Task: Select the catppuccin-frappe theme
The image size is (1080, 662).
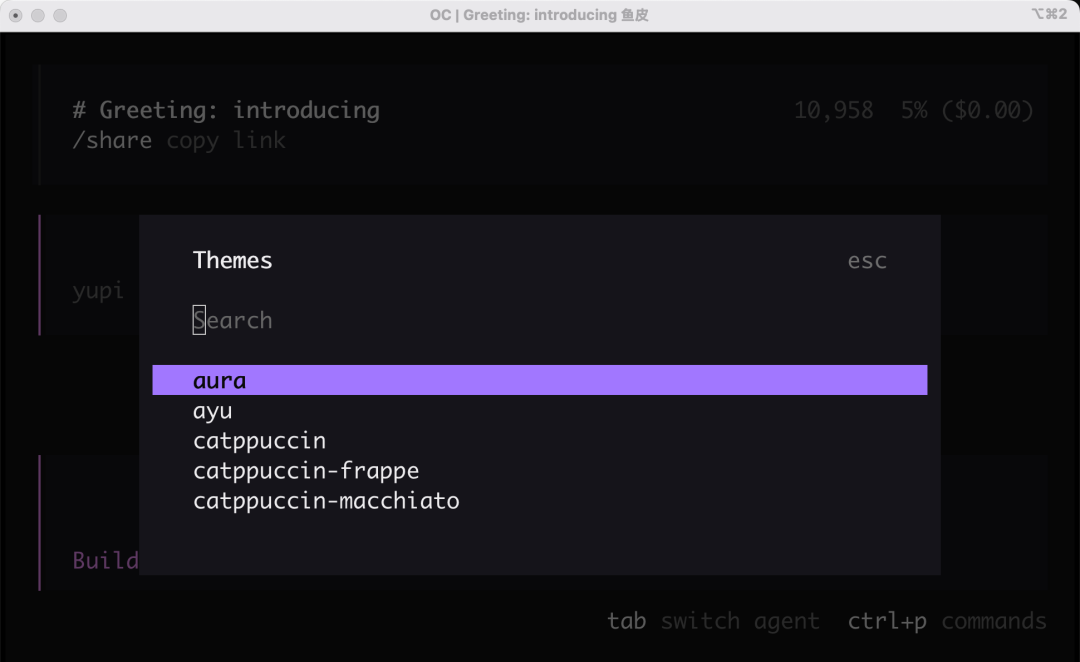Action: [305, 470]
